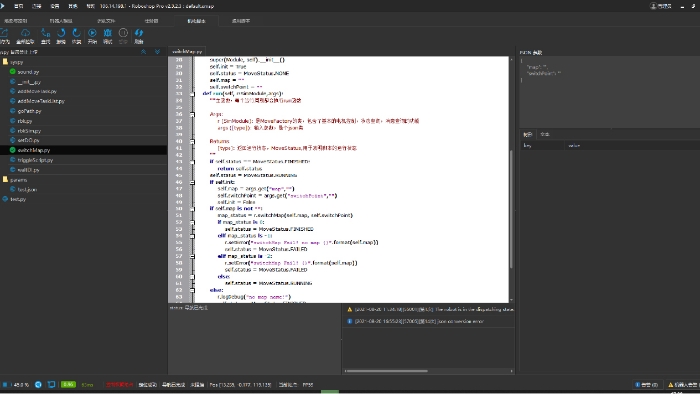Click the green 0.96 status badge
This screenshot has width=700, height=394.
pyautogui.click(x=68, y=384)
